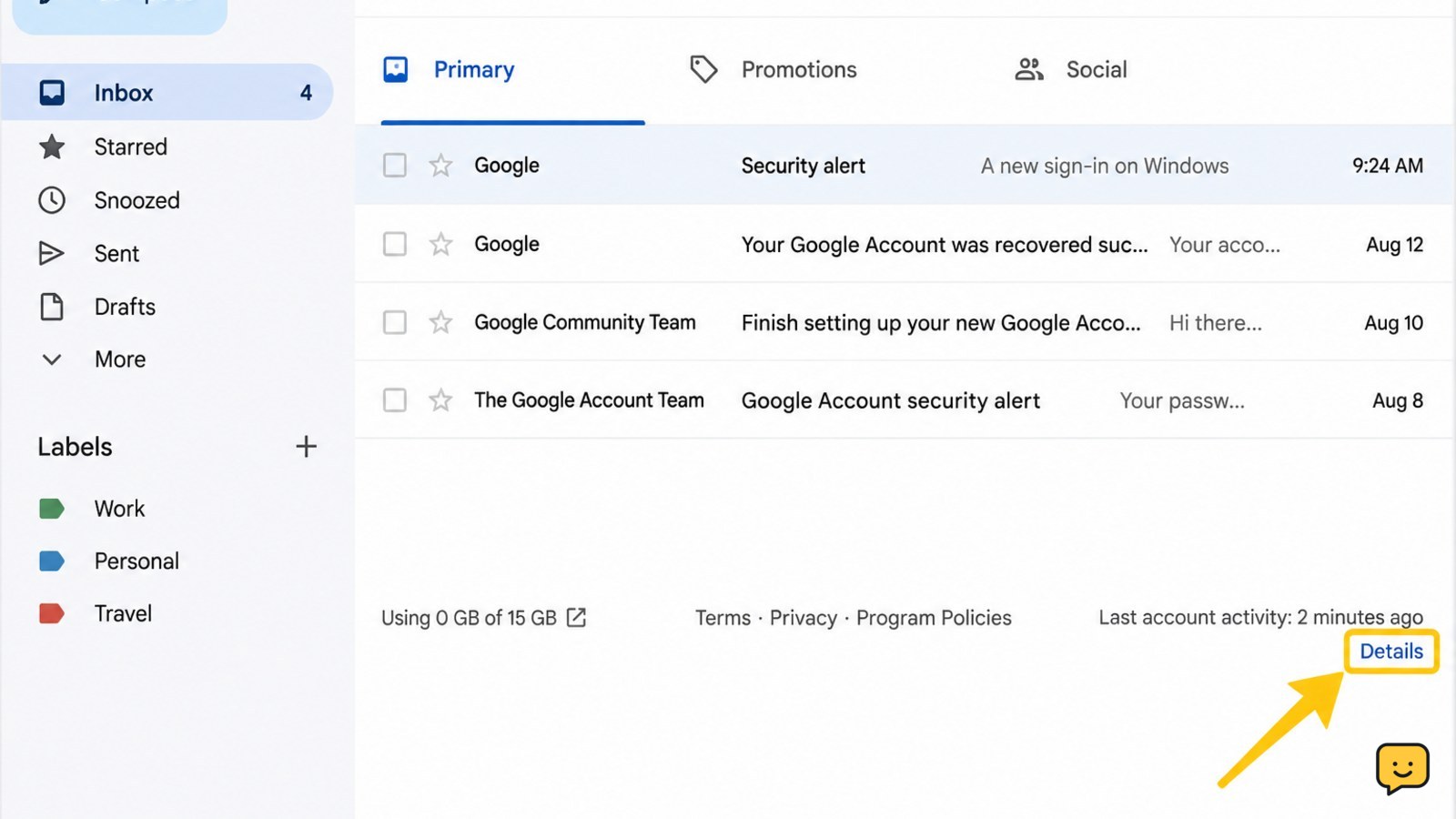Viewport: 1456px width, 819px height.
Task: Open storage external link icon
Action: point(576,618)
